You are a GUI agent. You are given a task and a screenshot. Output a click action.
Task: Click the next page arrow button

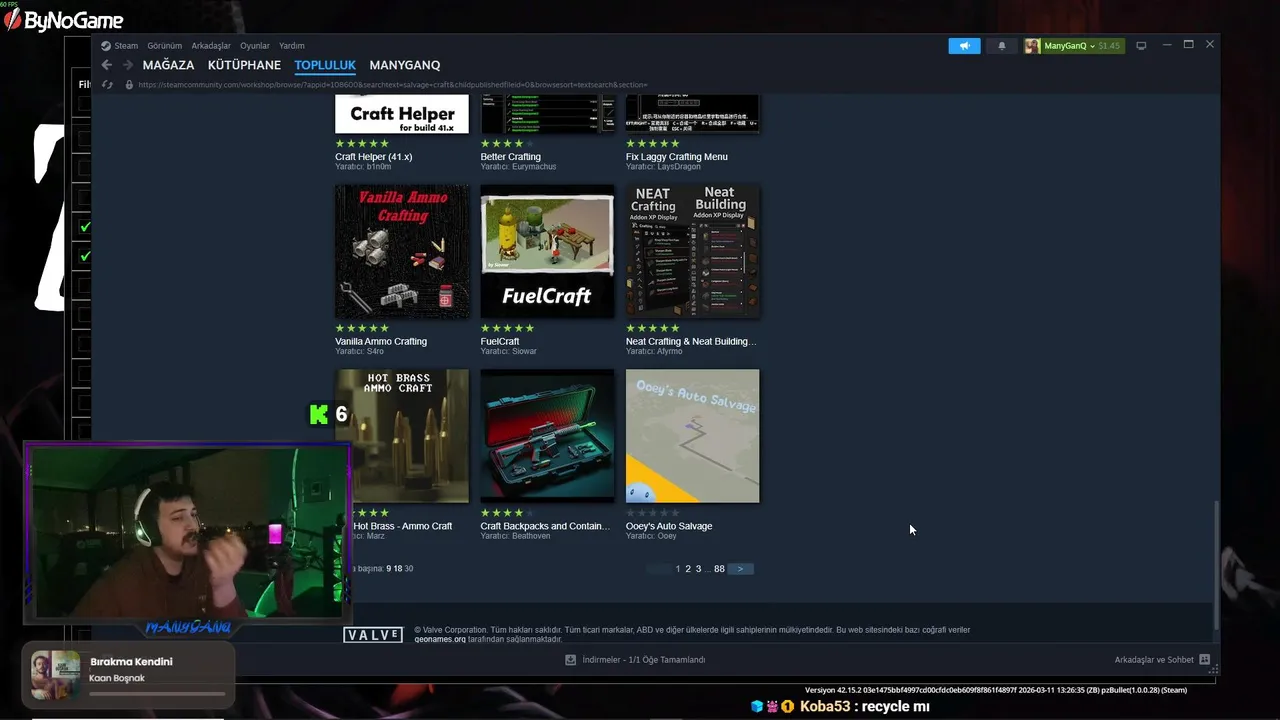point(740,569)
